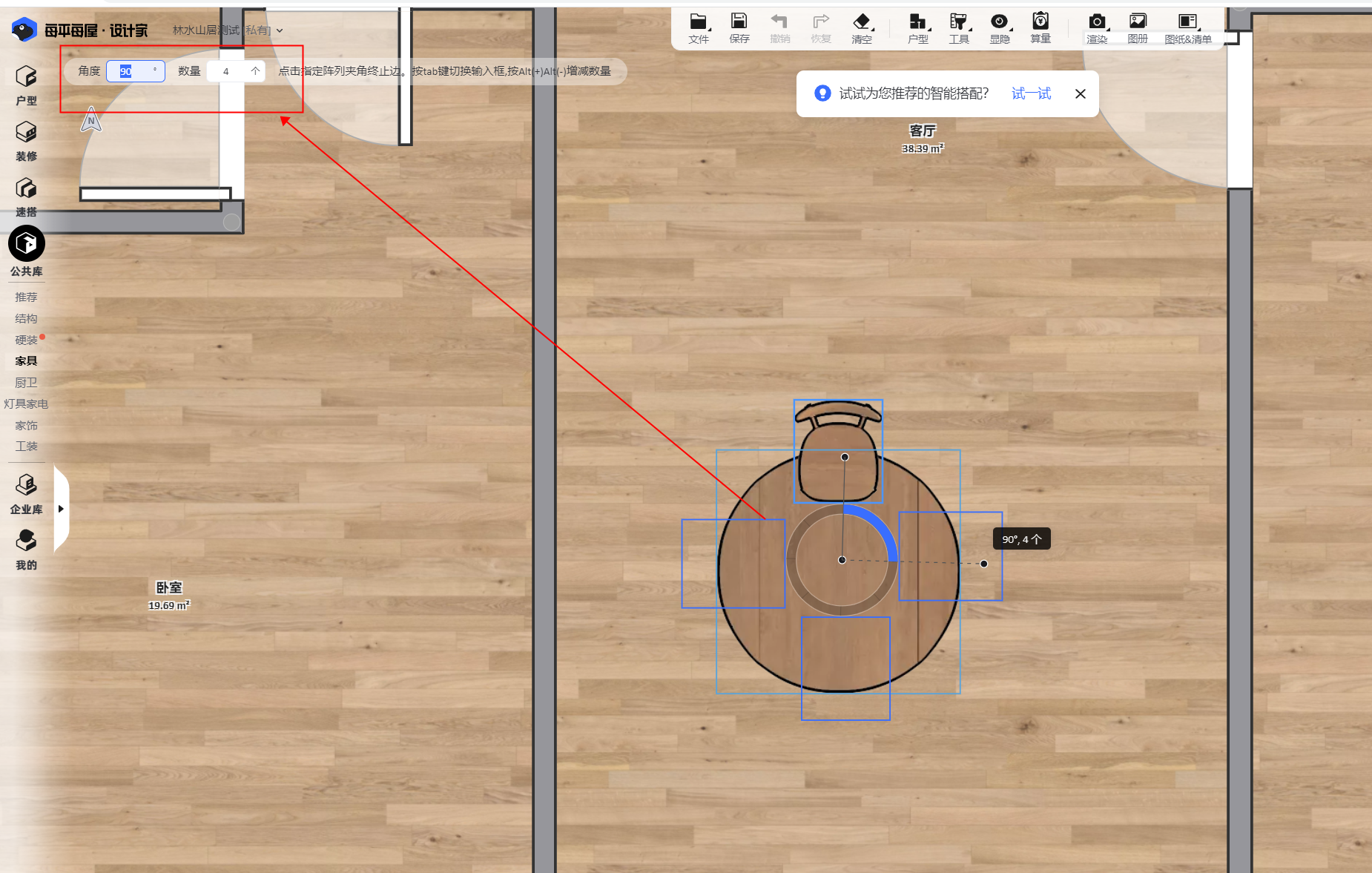Click the array end-angle handle dot
This screenshot has width=1372, height=873.
(984, 564)
